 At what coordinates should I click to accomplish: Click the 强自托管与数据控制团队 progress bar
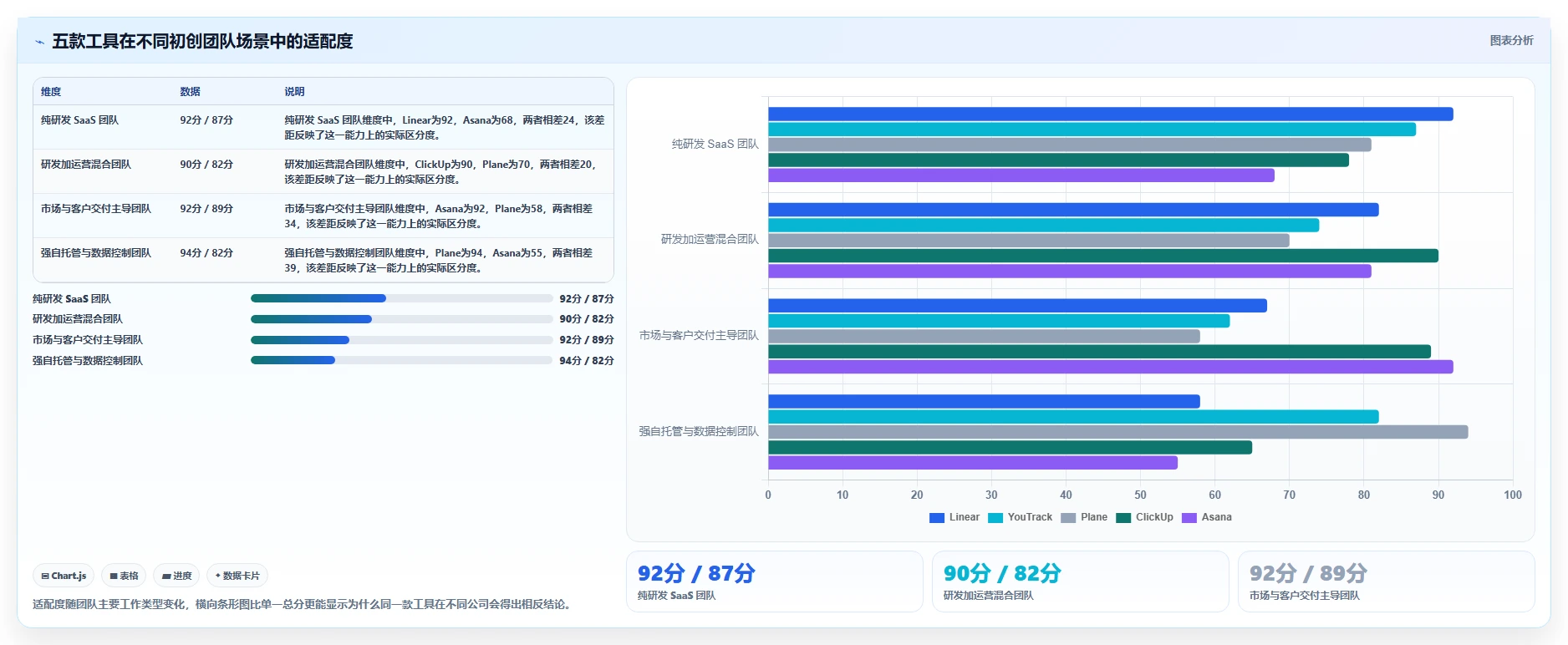tap(401, 360)
